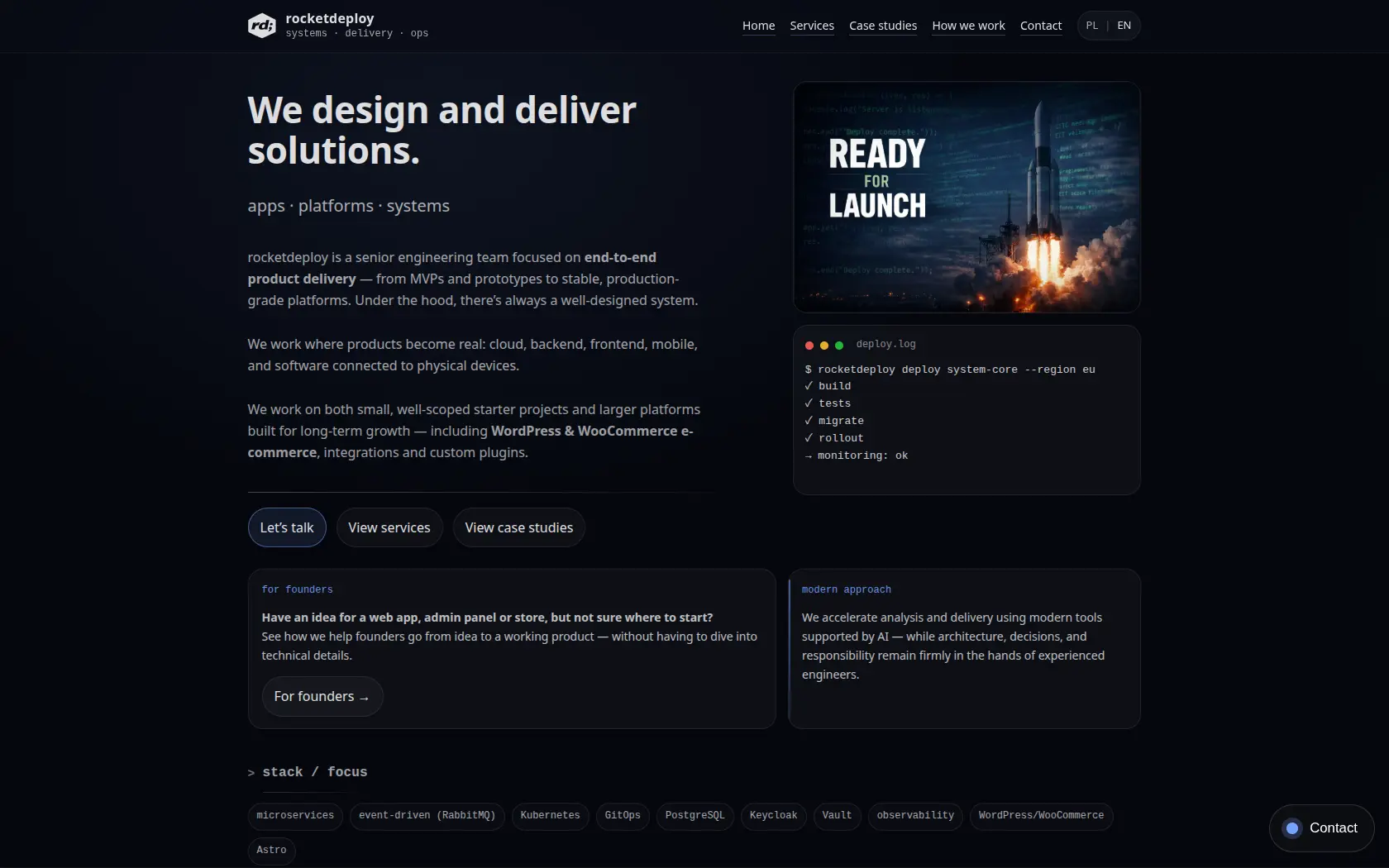Open the Home nav item
Screen dimensions: 1389x868
758,26
